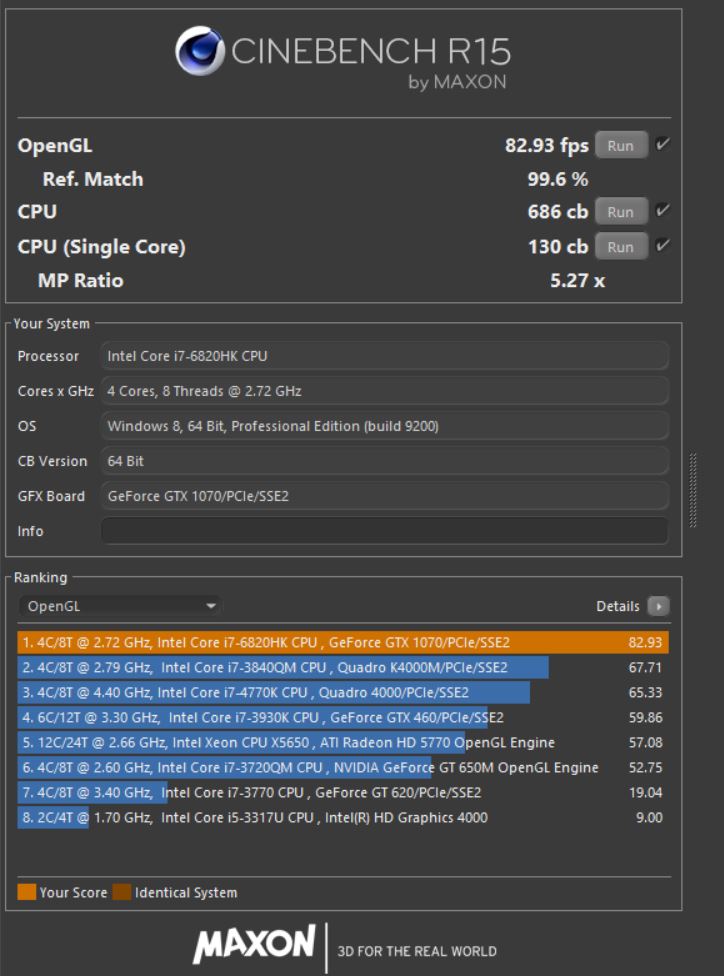Click the empty Info input field
This screenshot has width=724, height=976.
pos(384,531)
